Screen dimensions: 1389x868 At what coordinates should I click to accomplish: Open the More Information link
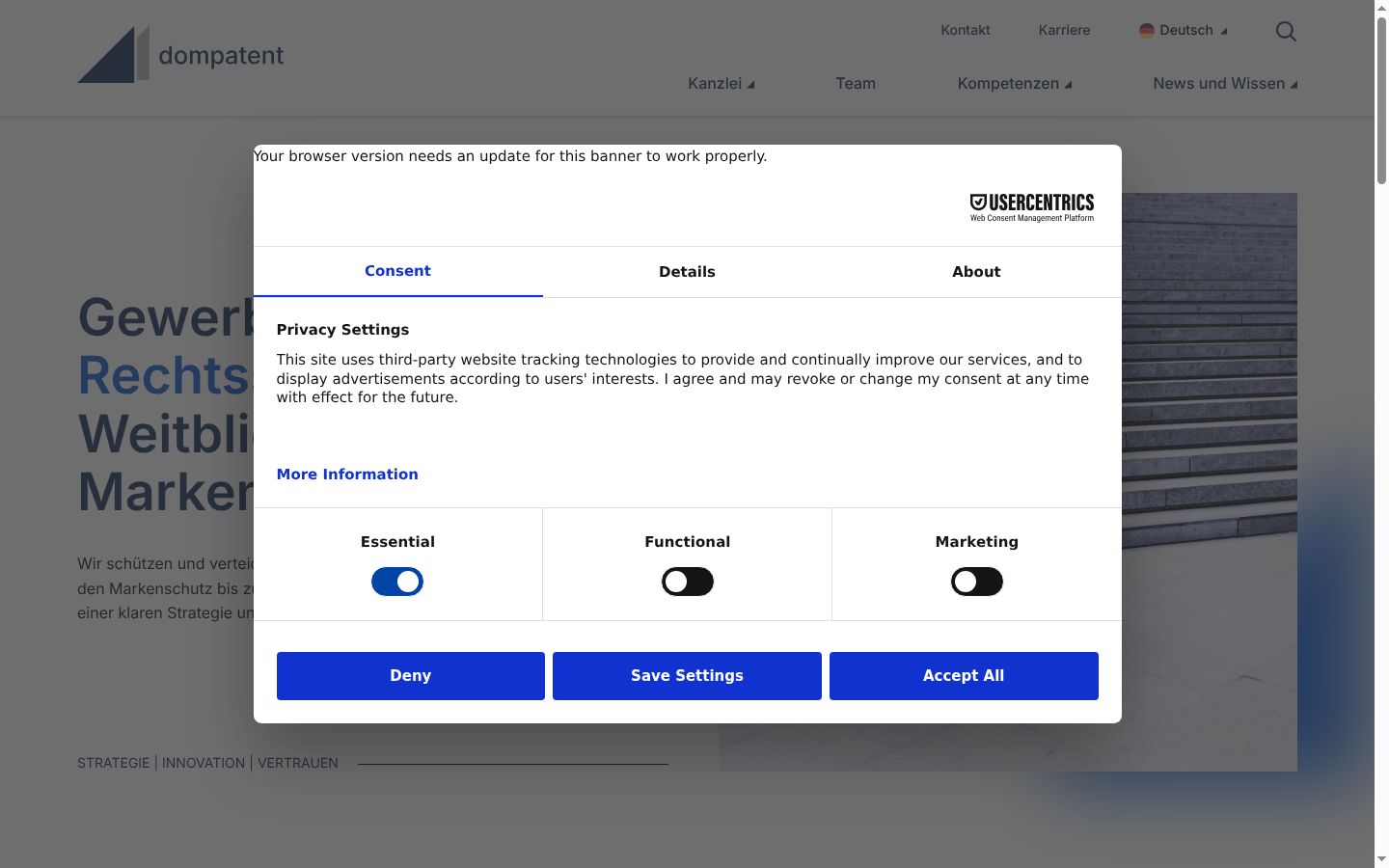click(347, 475)
